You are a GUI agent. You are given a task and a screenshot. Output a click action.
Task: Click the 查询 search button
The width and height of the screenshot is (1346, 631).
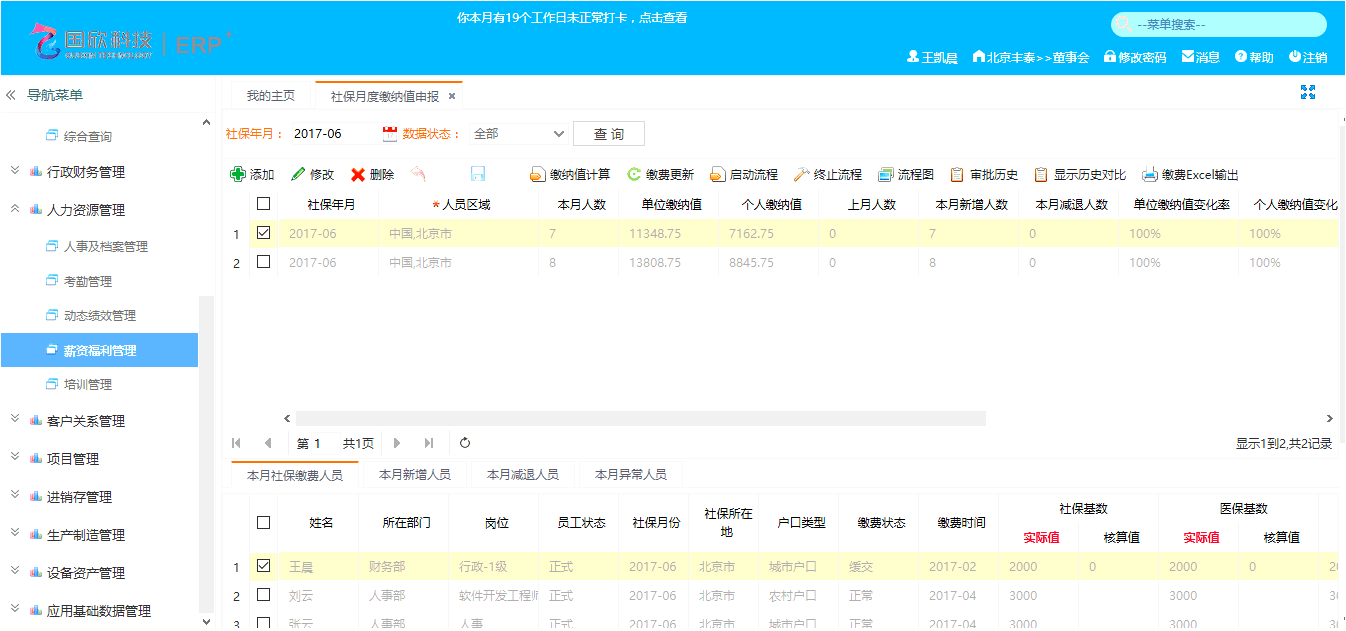(x=608, y=134)
